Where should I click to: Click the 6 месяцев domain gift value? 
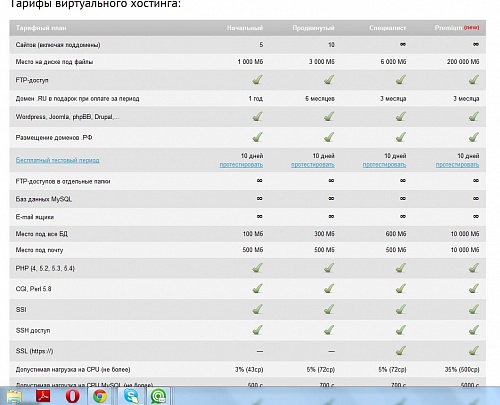pos(320,99)
